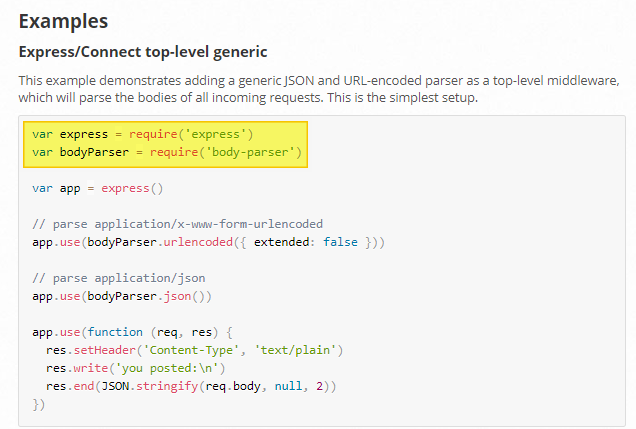
Task: Click the closing }) bracket line
Action: 39,404
